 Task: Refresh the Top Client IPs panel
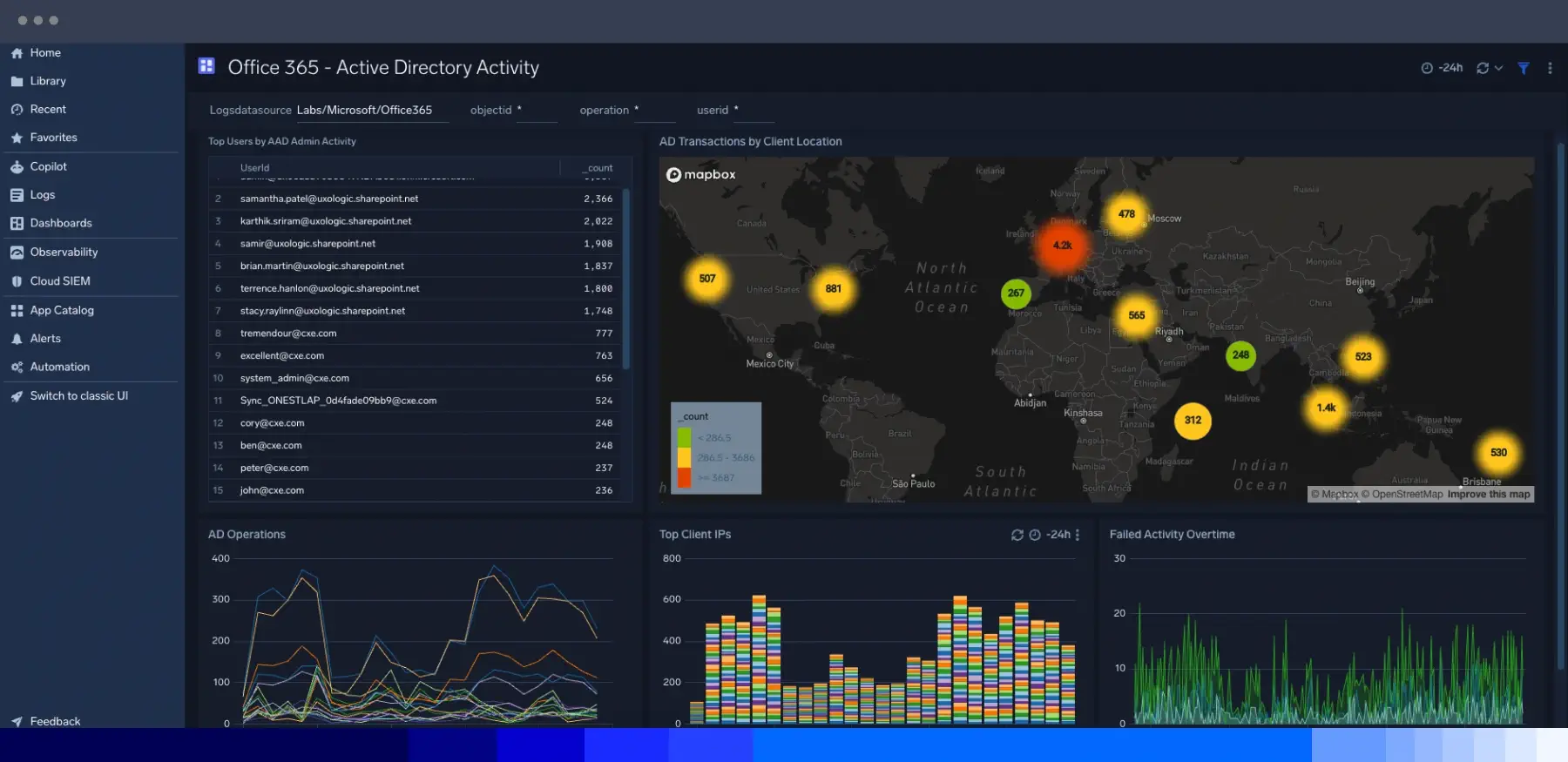[x=1017, y=535]
